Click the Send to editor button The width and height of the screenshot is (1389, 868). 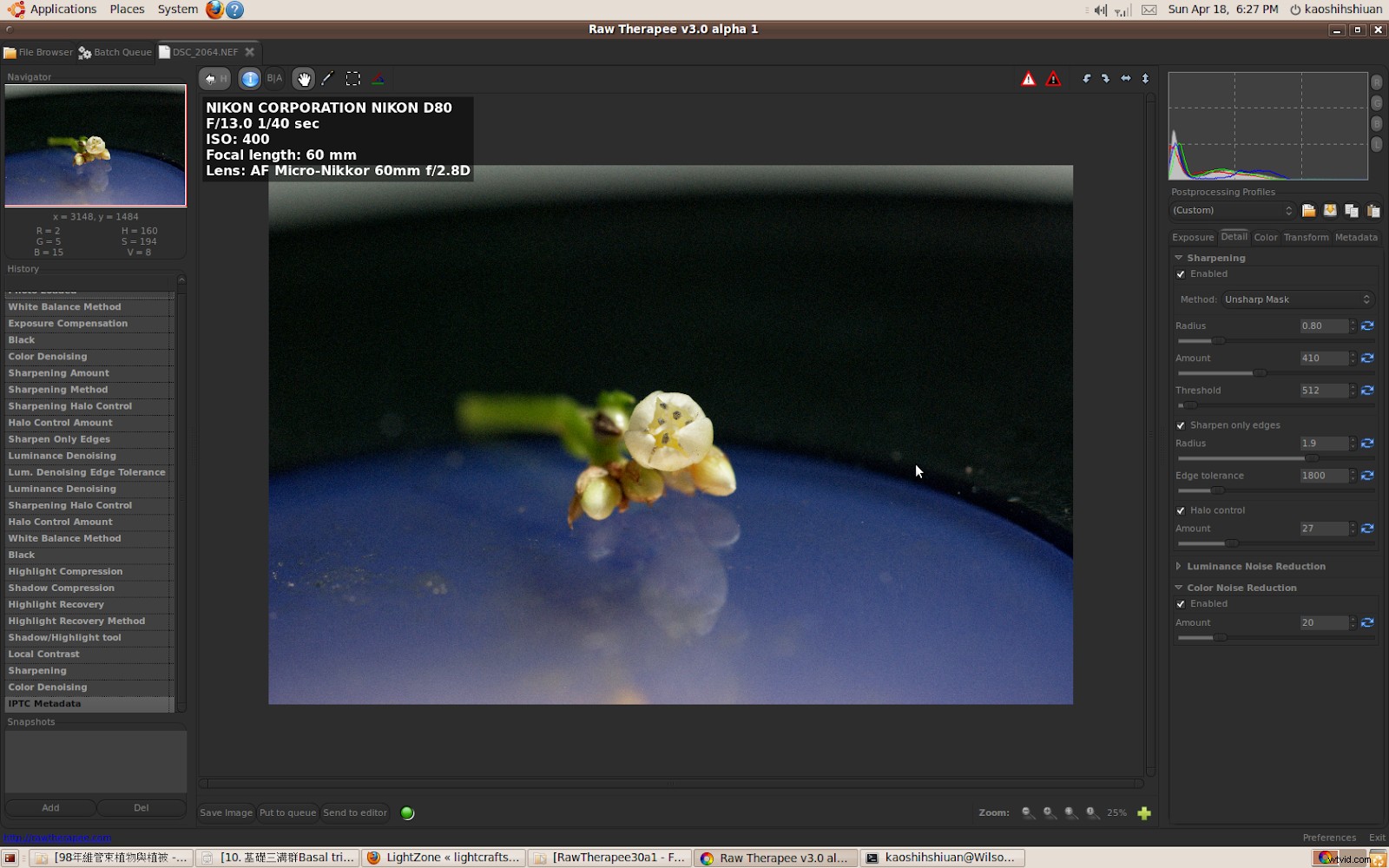354,812
